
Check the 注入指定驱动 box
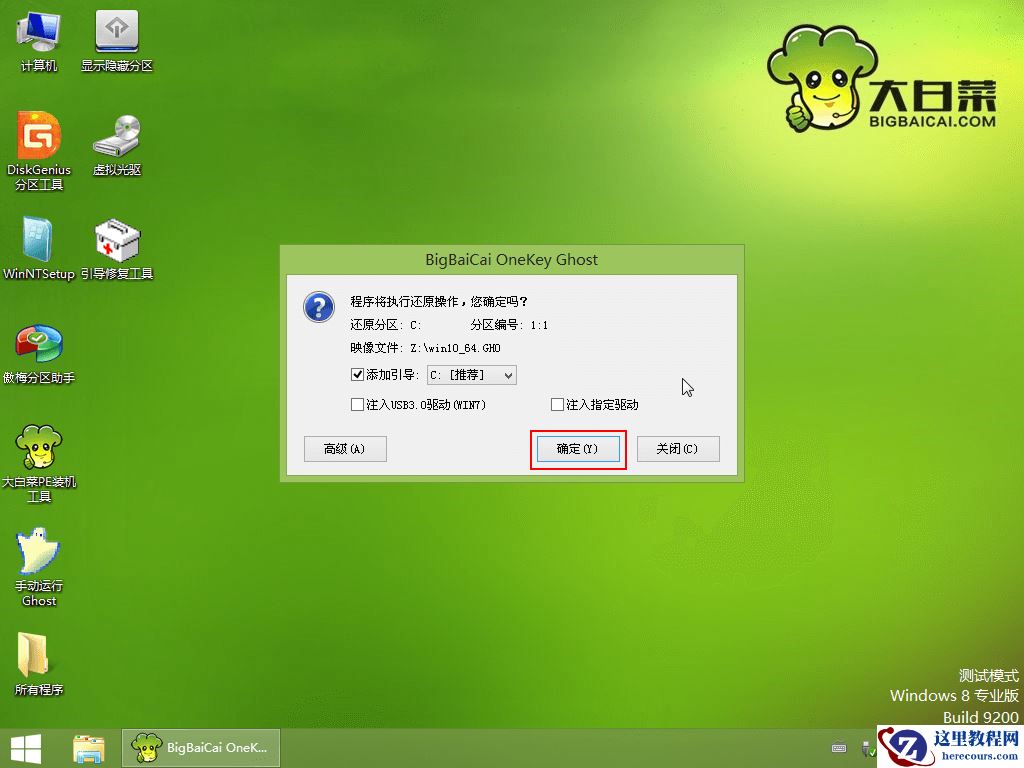[x=556, y=404]
